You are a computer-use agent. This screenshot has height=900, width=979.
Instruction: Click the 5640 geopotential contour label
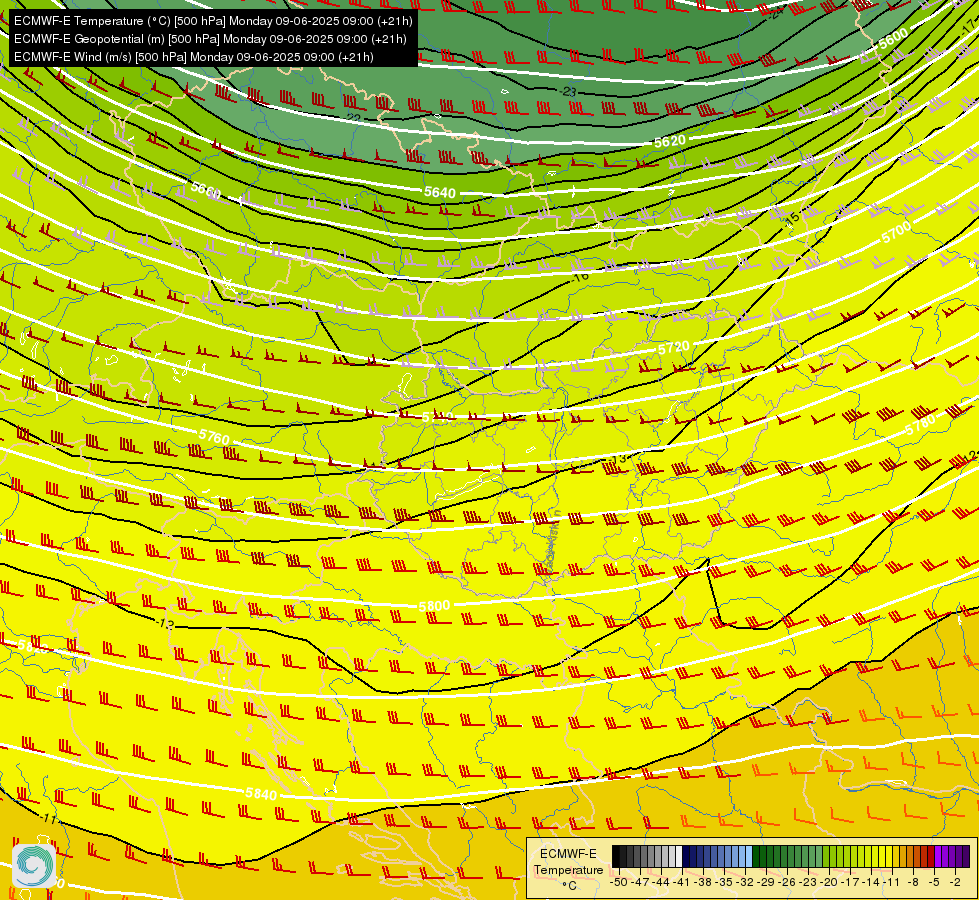(x=440, y=192)
